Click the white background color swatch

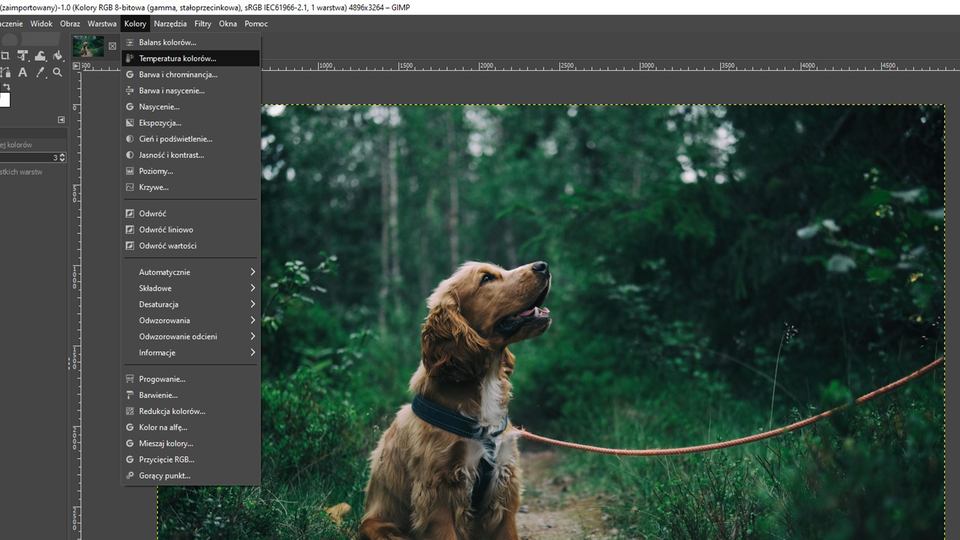[x=4, y=100]
